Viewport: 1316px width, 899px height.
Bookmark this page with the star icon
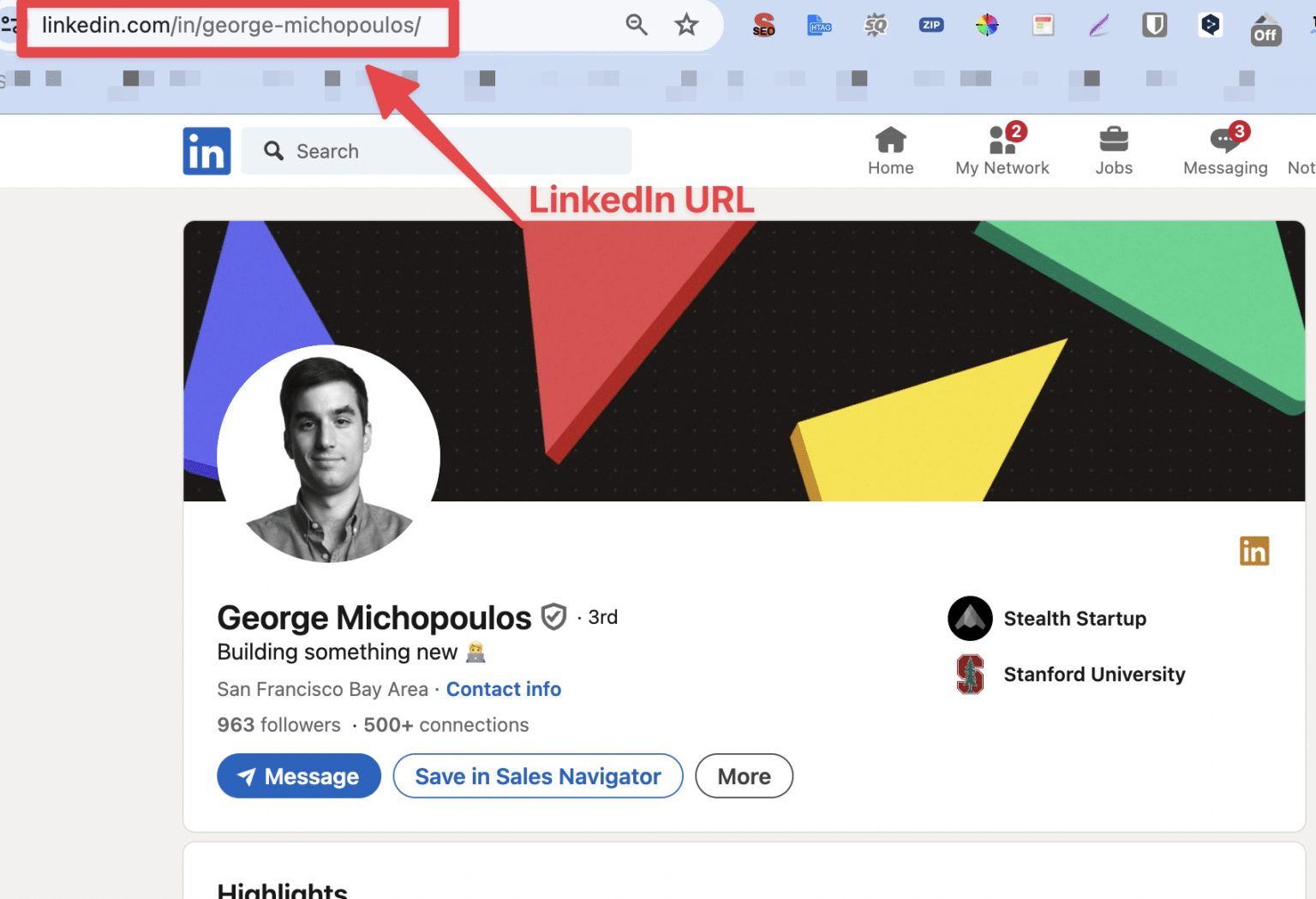coord(686,25)
